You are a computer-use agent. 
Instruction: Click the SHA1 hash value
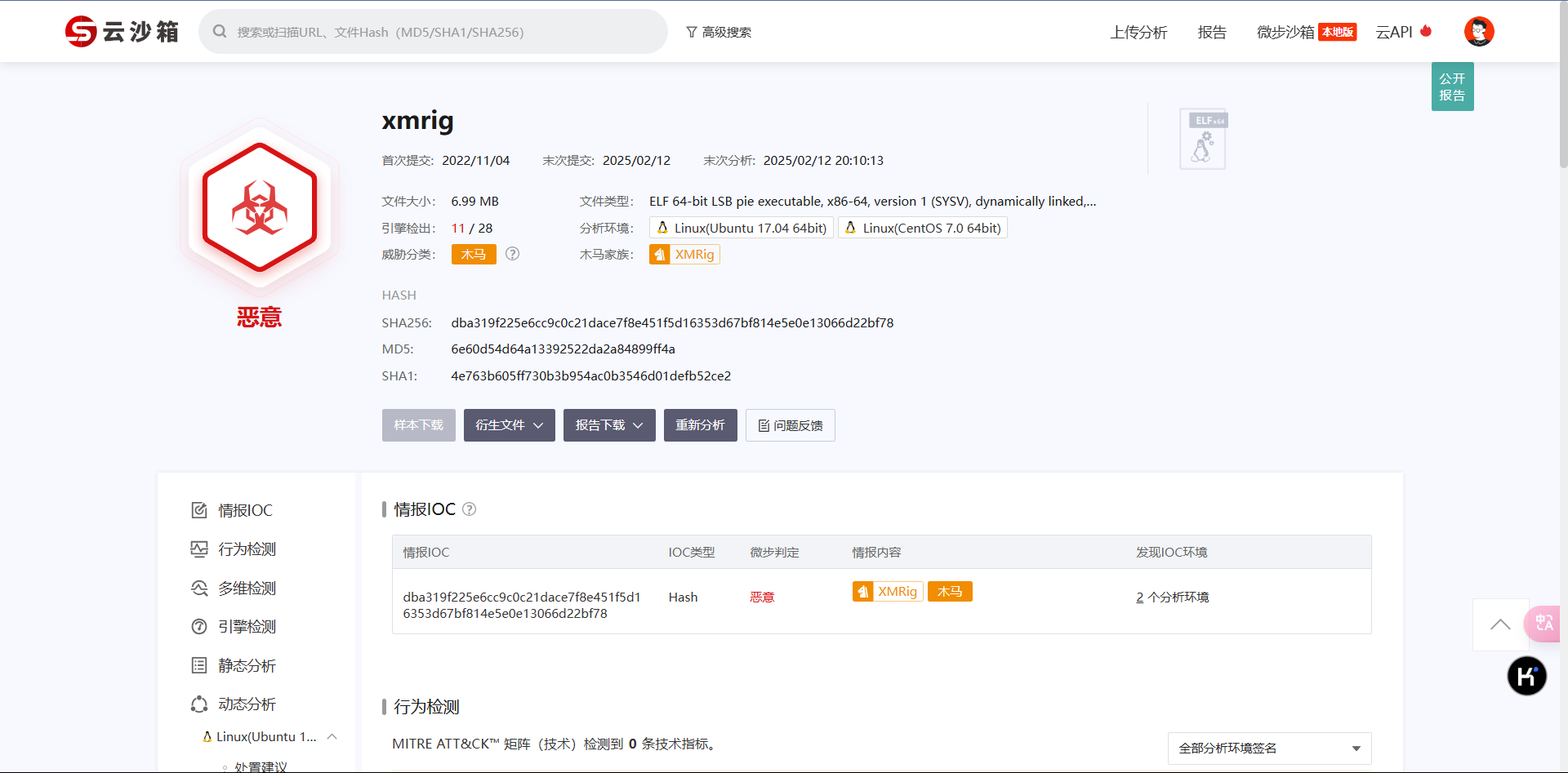pyautogui.click(x=590, y=376)
